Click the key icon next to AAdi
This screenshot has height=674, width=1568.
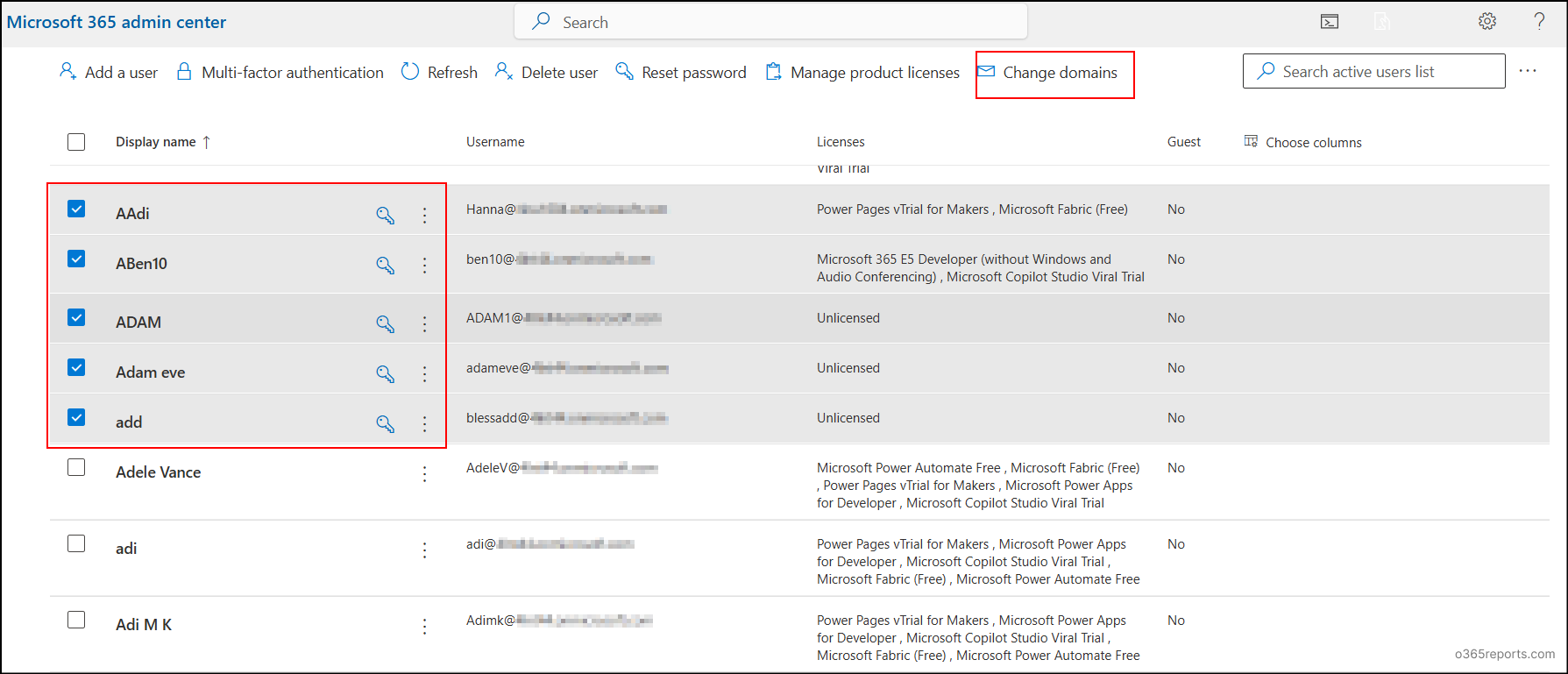(x=385, y=216)
